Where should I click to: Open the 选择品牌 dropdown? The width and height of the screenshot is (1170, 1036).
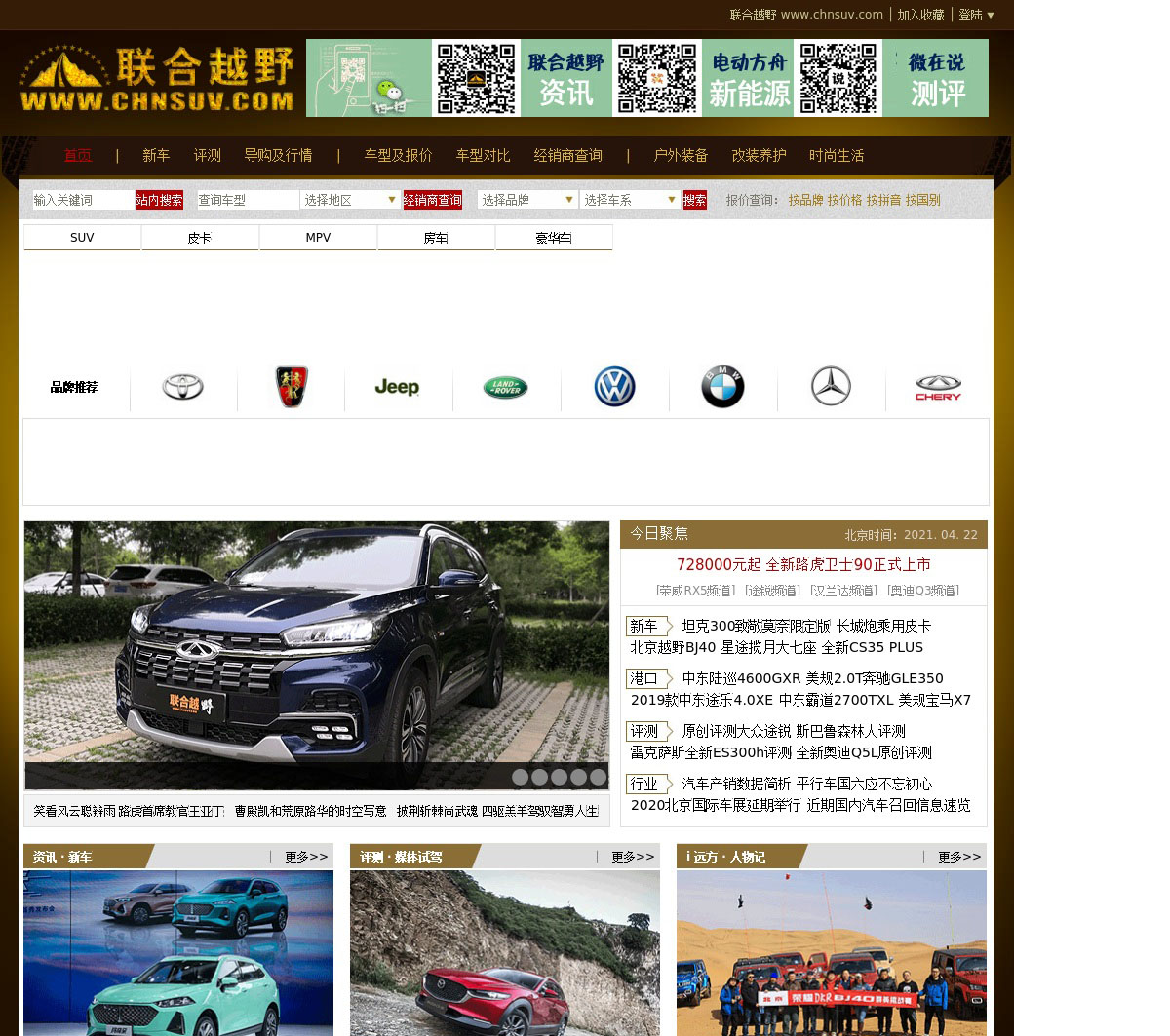click(528, 200)
